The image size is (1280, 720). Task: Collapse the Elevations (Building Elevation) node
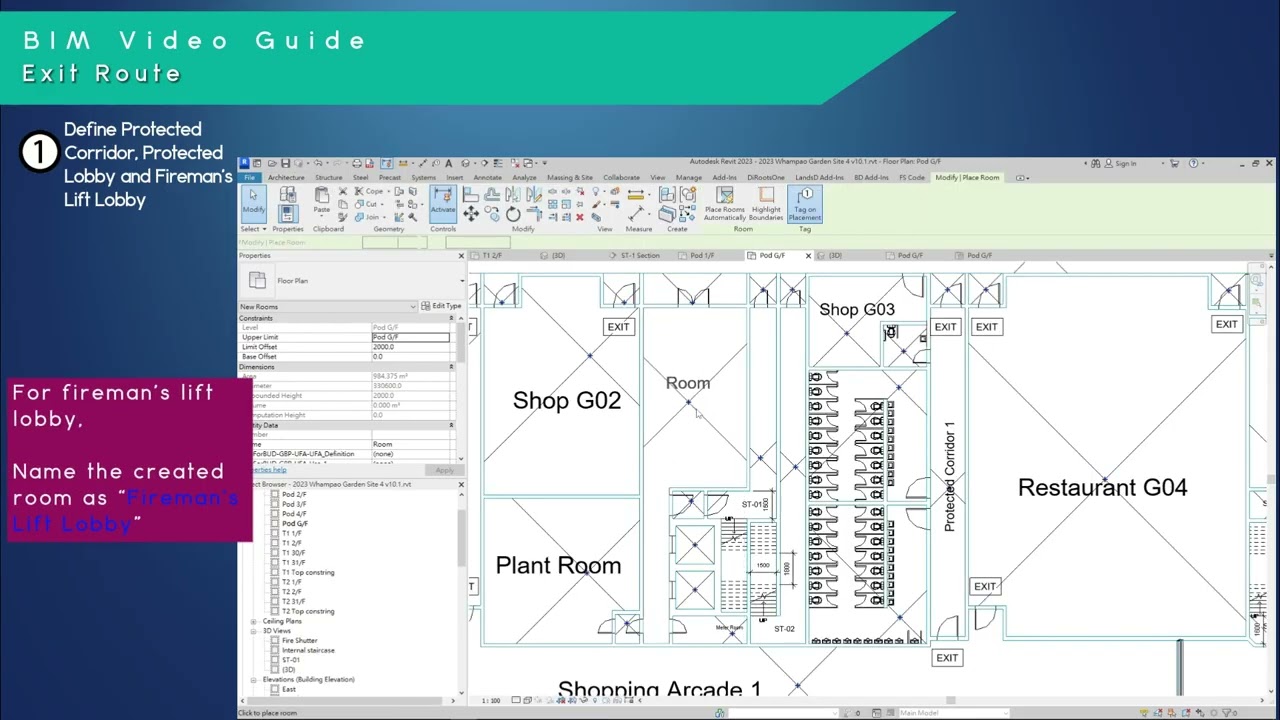coord(254,680)
